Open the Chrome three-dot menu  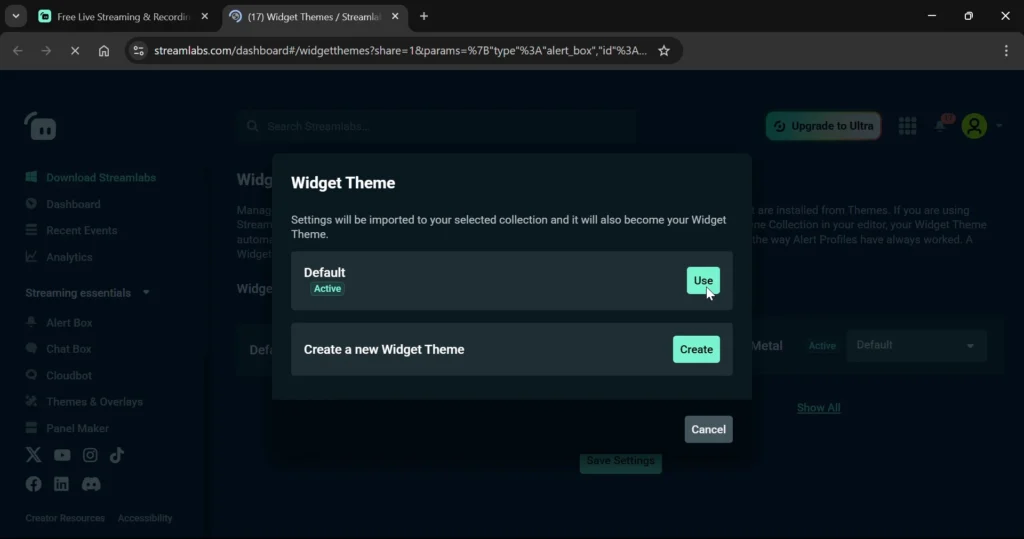coord(1006,51)
